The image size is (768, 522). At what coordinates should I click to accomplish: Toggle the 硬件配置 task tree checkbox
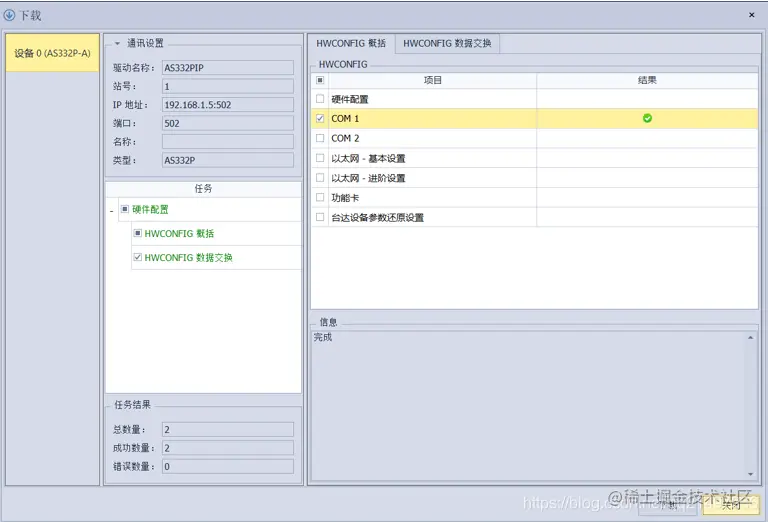pyautogui.click(x=125, y=209)
